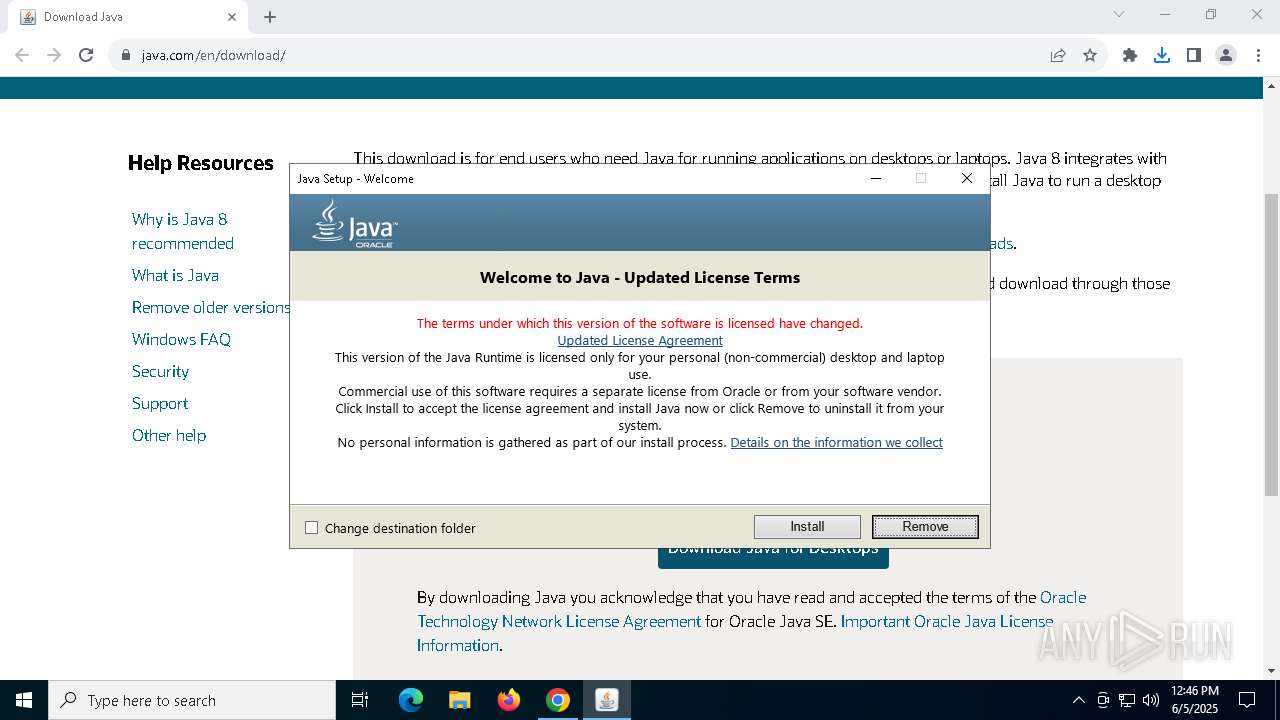Image resolution: width=1280 pixels, height=720 pixels.
Task: Enable Change destination folder checkbox
Action: [x=311, y=528]
